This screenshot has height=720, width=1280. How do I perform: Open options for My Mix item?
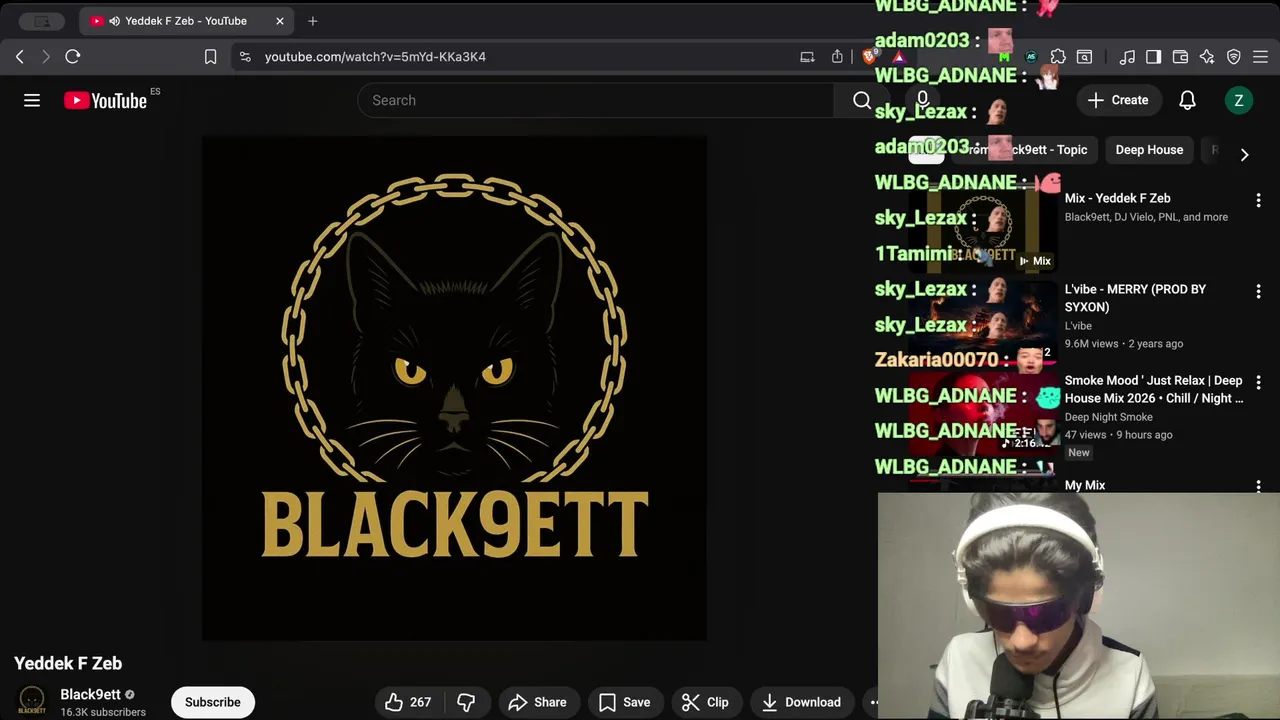tap(1258, 486)
